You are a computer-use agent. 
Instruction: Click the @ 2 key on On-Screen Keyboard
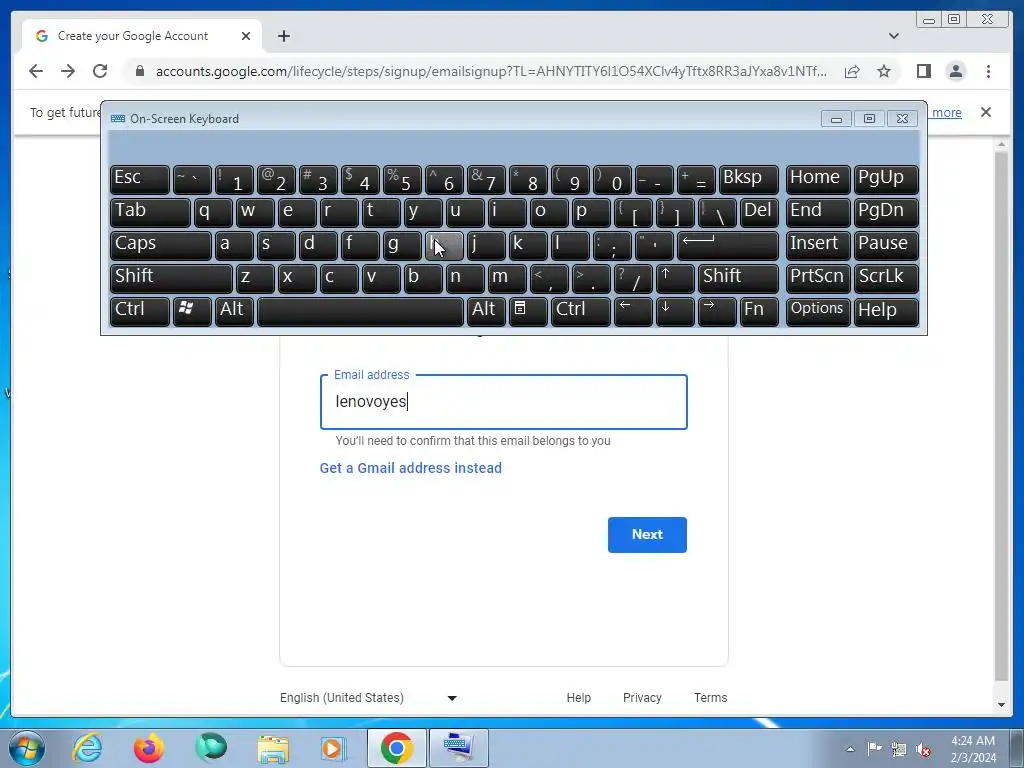coord(276,180)
